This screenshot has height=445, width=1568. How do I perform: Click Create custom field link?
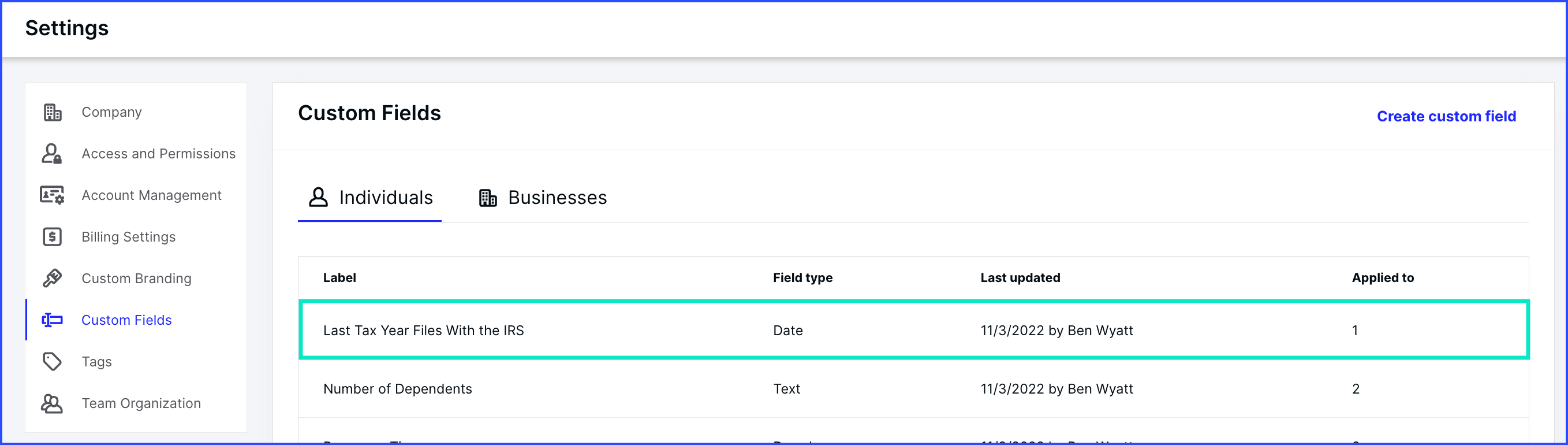1446,116
